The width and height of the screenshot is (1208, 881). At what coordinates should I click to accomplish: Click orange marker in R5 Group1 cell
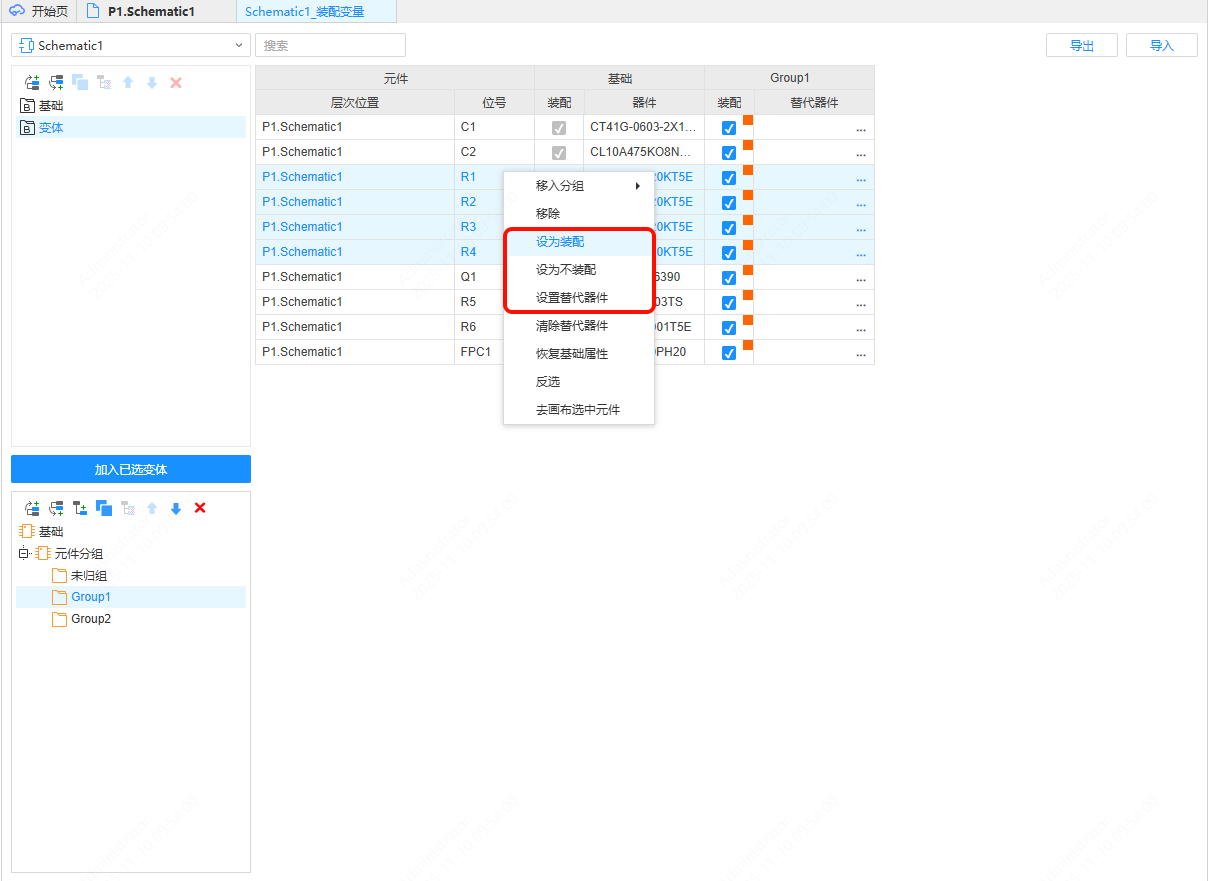click(x=748, y=296)
